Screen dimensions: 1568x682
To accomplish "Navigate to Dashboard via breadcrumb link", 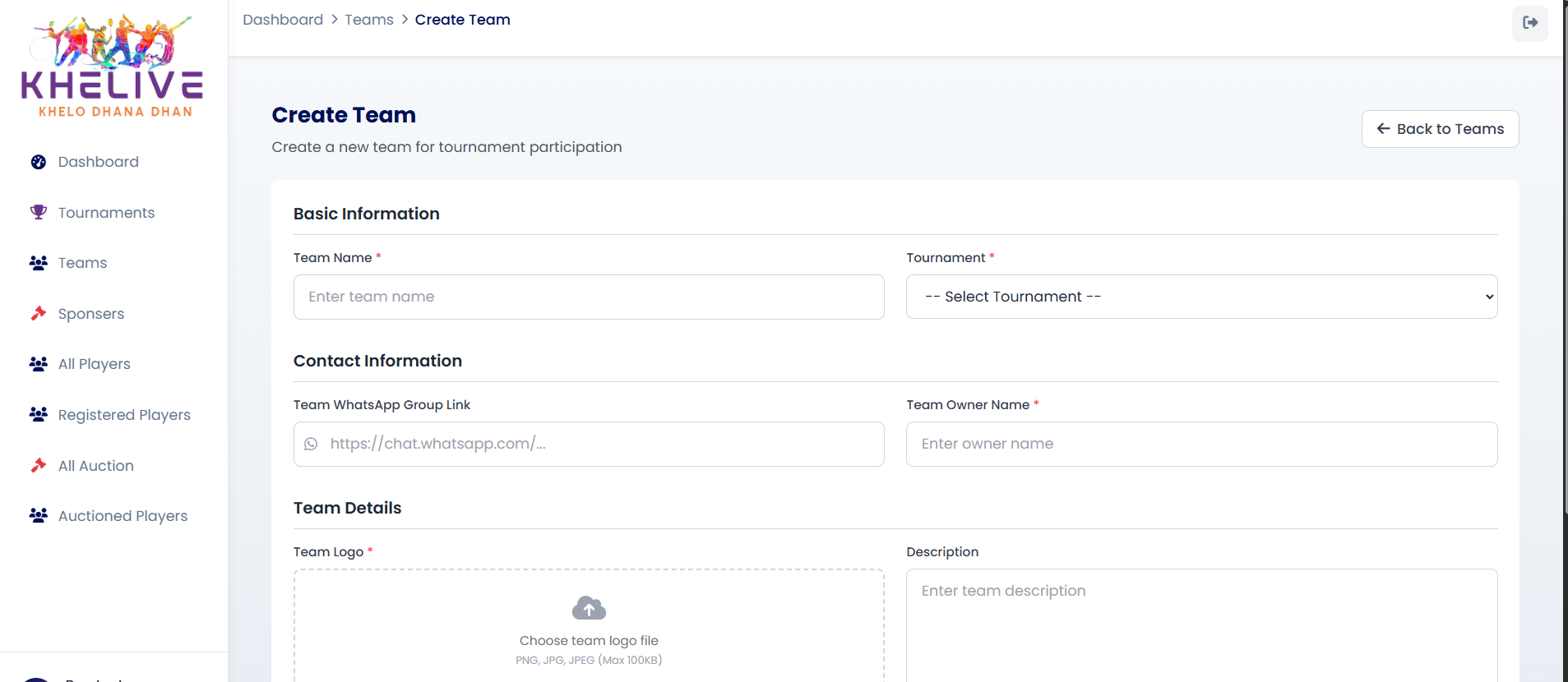I will [x=283, y=20].
